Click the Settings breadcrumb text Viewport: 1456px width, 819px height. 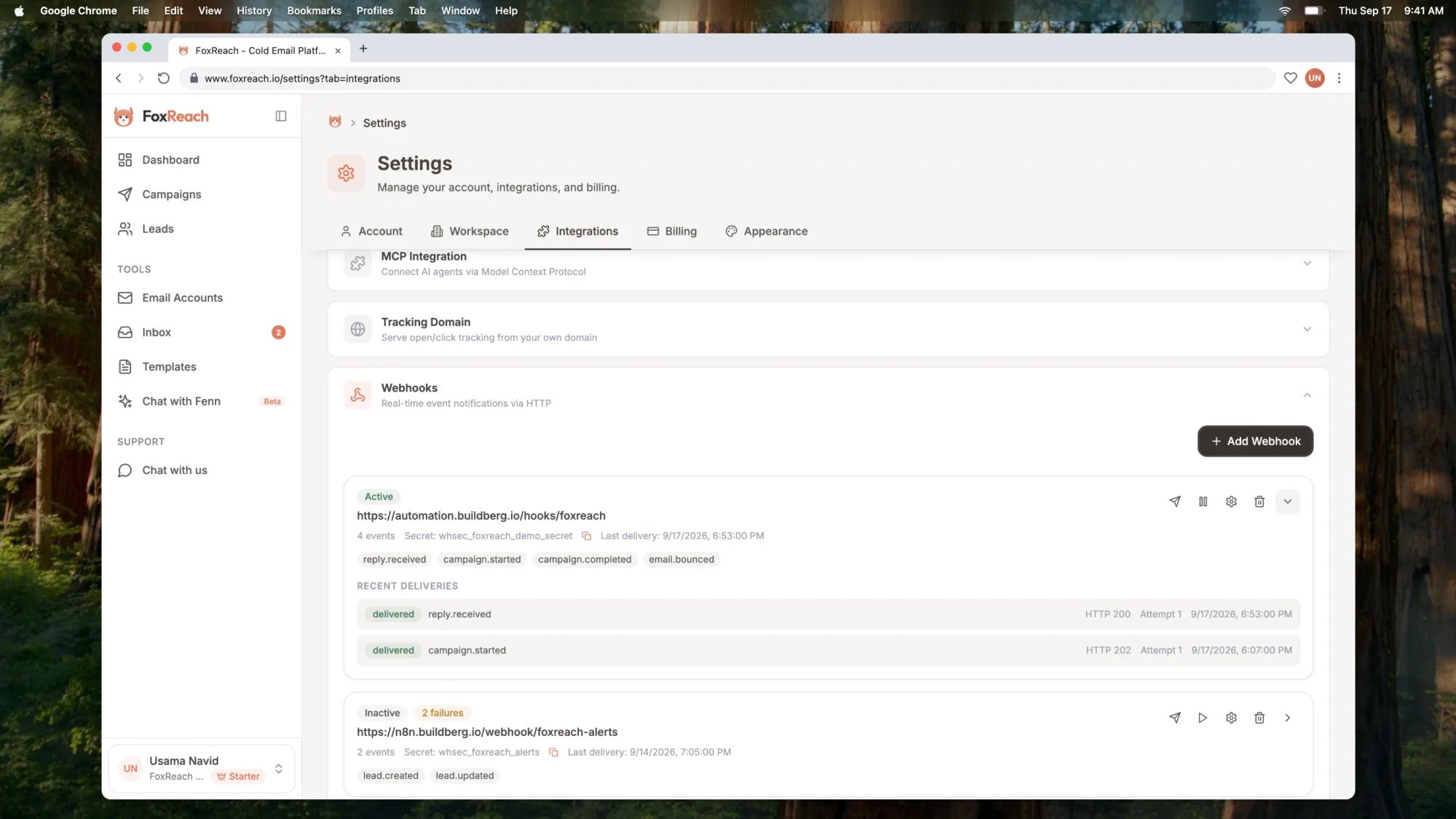pos(384,123)
